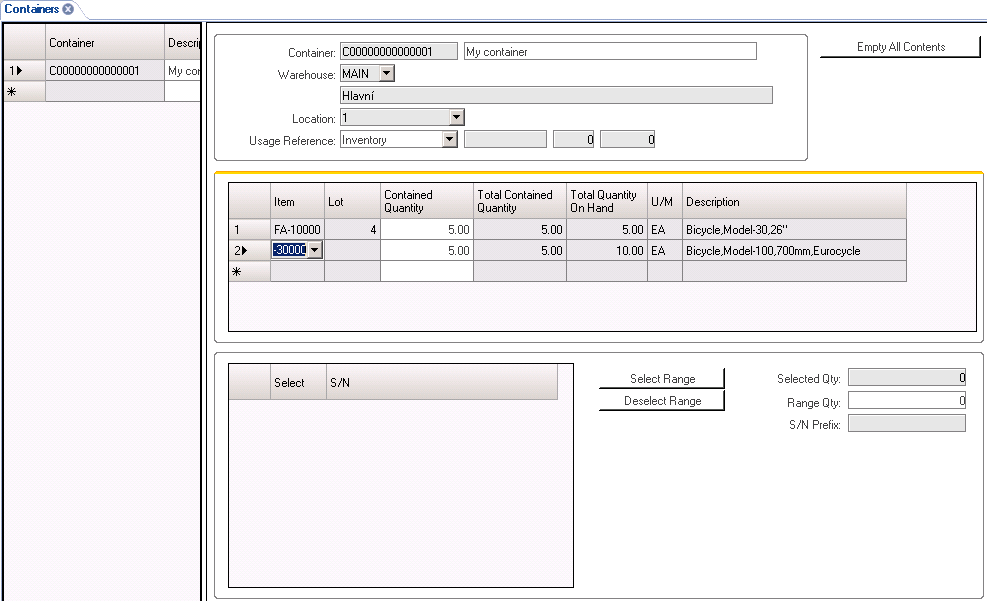Click the Deselect Range button

click(x=662, y=401)
